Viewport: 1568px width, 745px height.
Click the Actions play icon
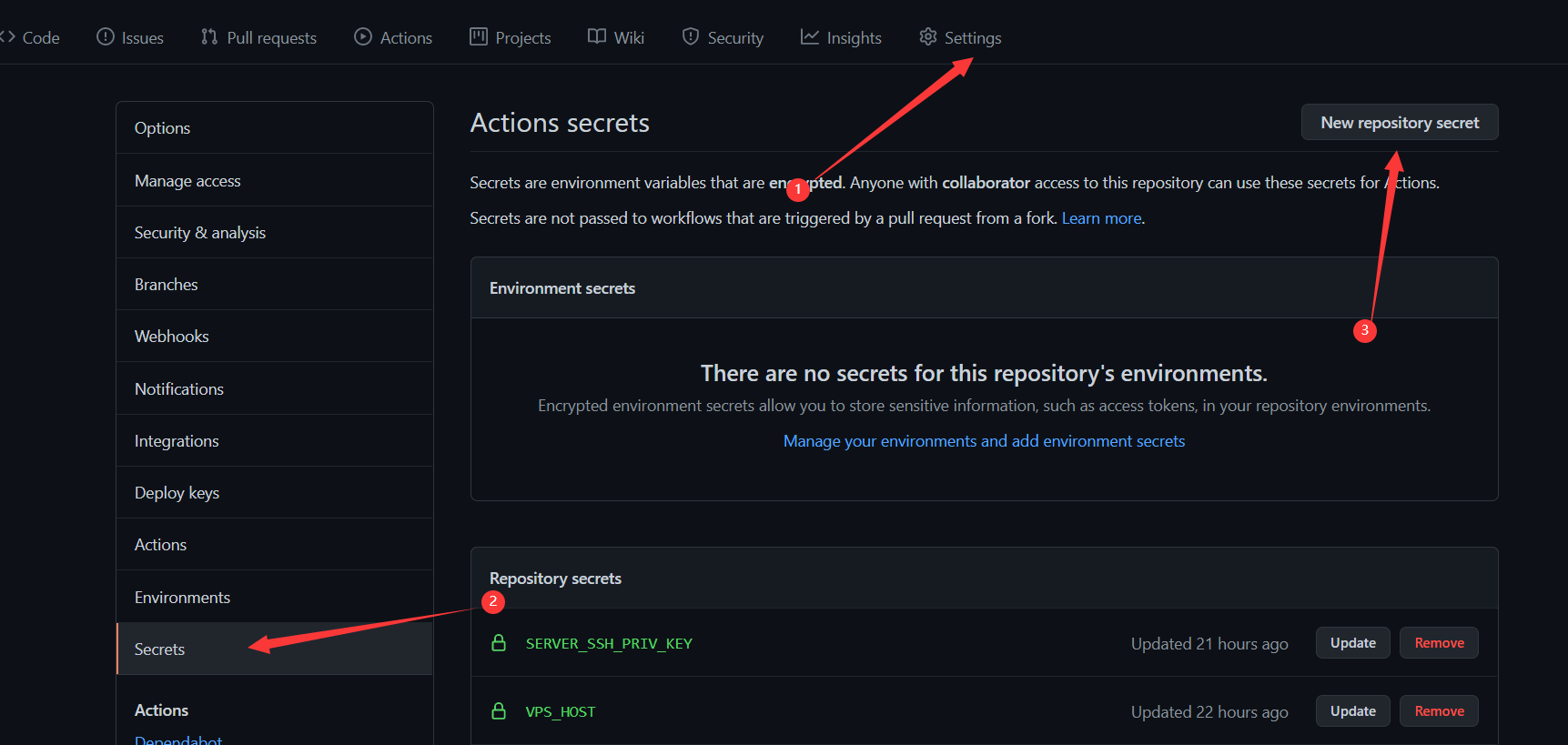363,37
